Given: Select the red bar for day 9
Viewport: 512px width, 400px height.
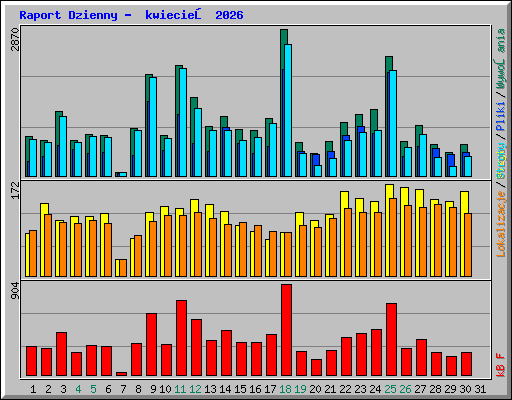Looking at the screenshot, I should pos(151,345).
